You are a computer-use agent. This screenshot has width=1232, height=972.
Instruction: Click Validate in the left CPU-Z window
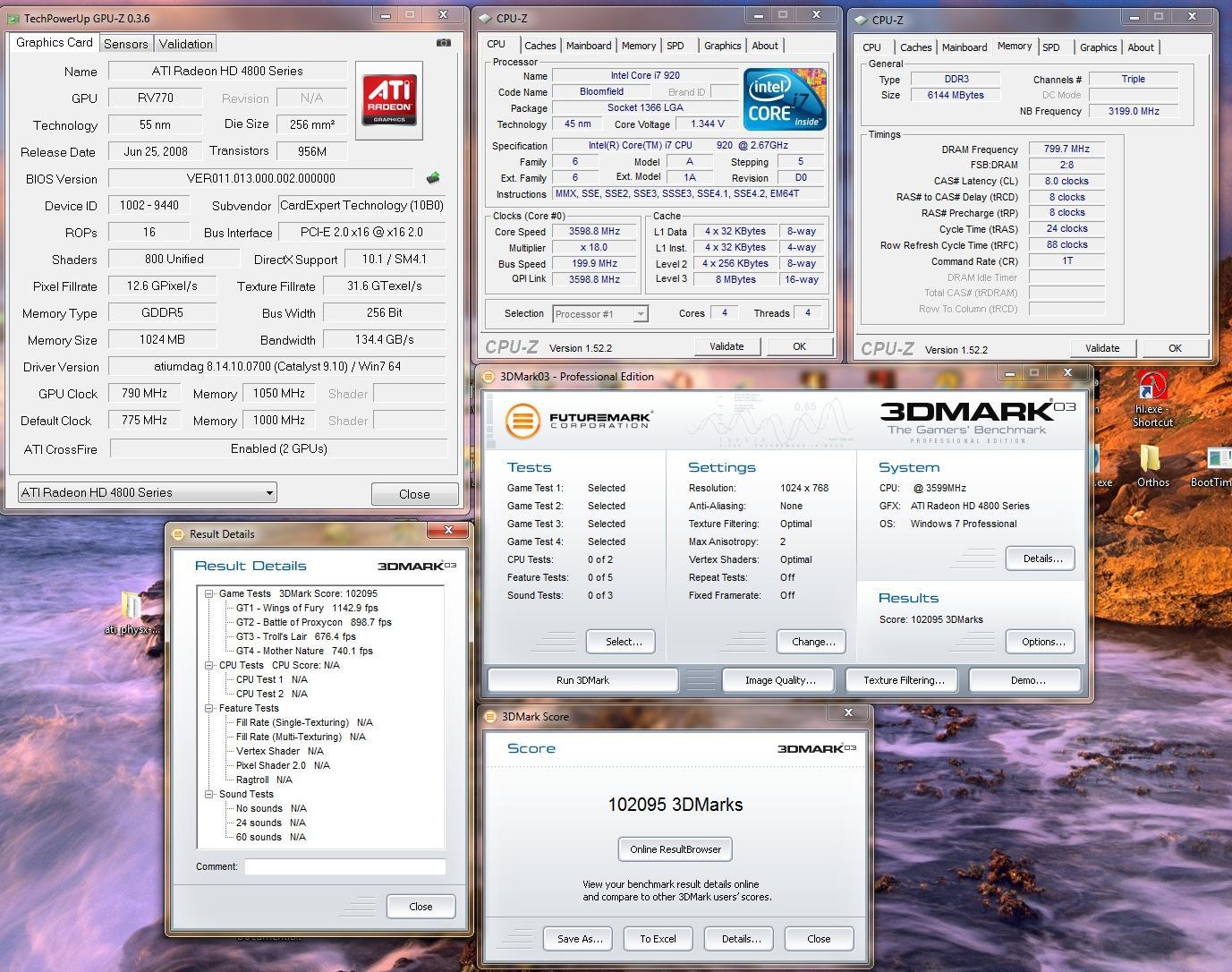coord(726,346)
